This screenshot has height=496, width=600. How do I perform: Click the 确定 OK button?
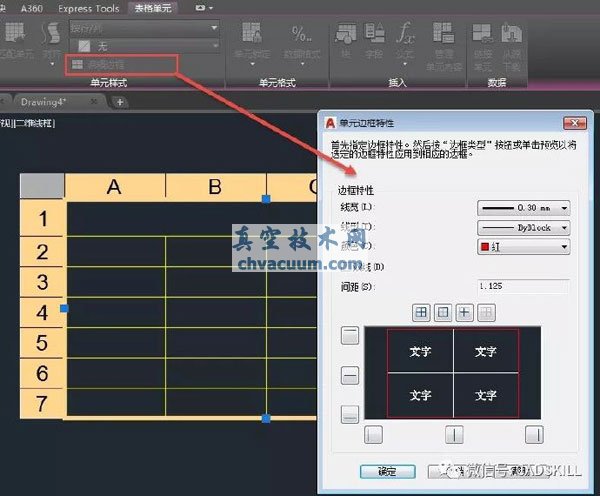(x=387, y=472)
